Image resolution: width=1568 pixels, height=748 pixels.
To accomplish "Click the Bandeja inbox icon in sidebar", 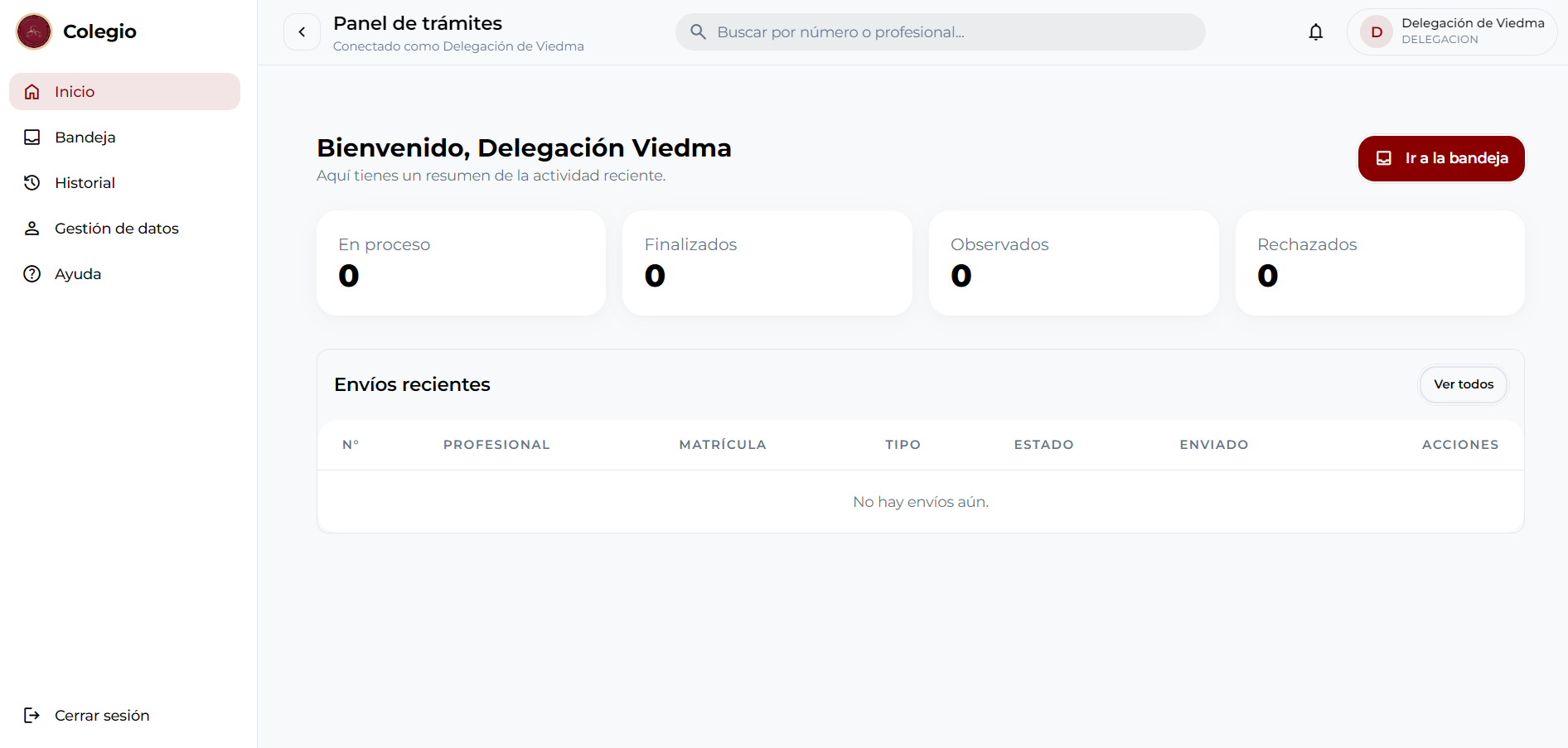I will pyautogui.click(x=32, y=138).
